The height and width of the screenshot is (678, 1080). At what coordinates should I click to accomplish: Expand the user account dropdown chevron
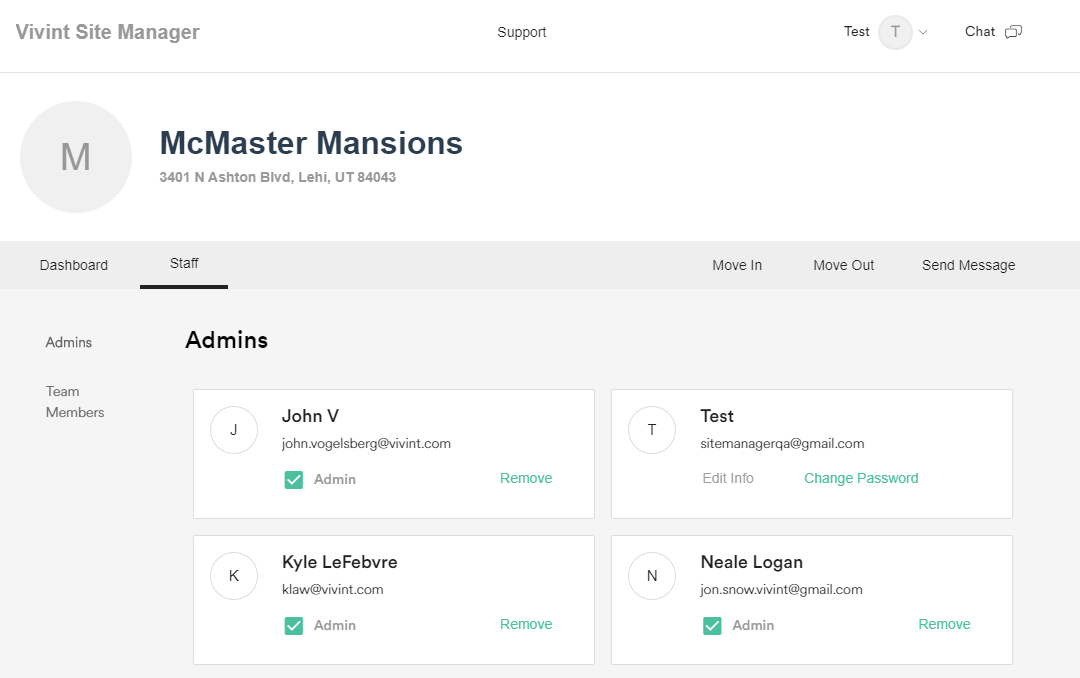pyautogui.click(x=923, y=32)
